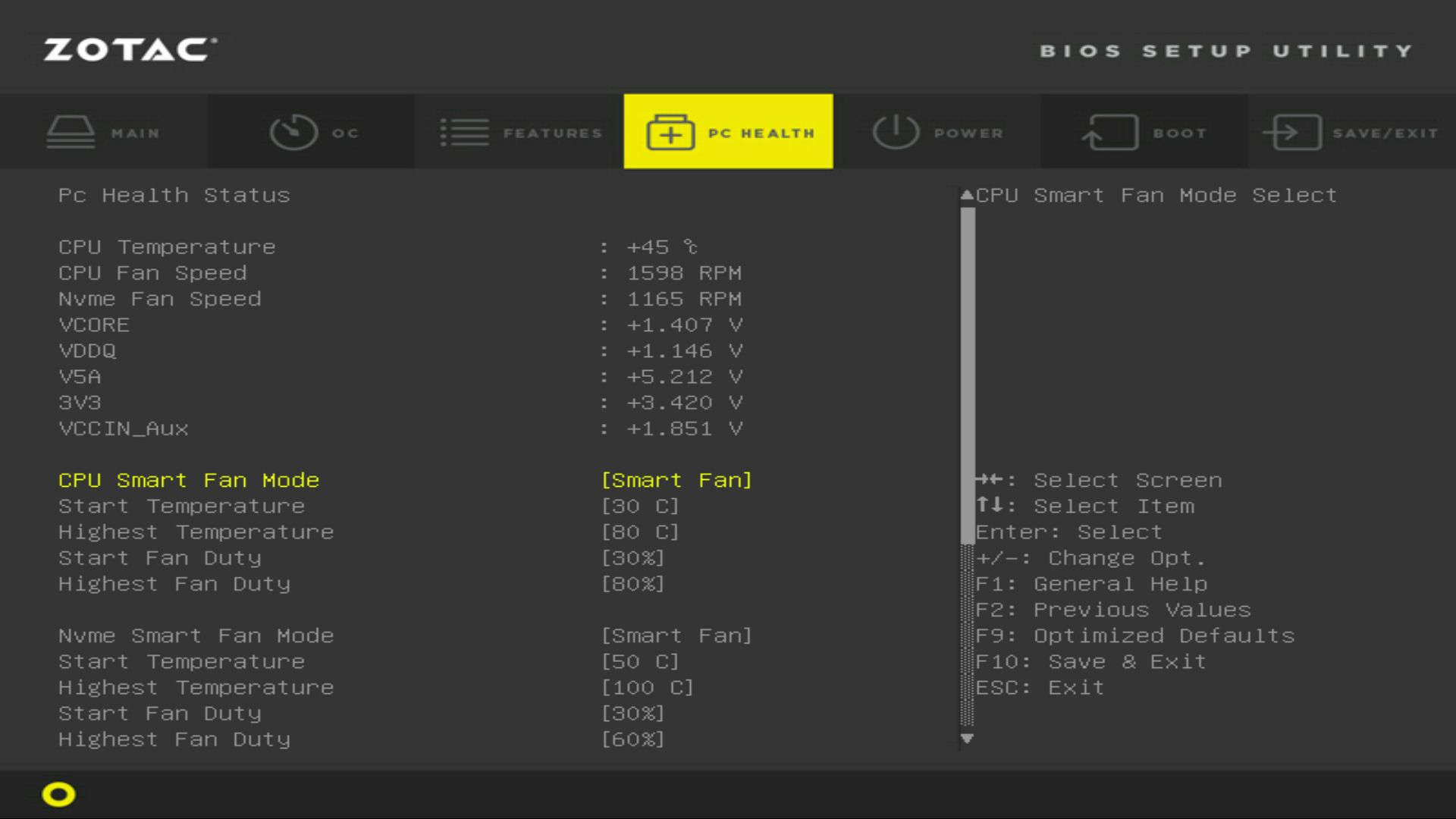Select the CPU Smart Fan Mode label

pos(189,480)
